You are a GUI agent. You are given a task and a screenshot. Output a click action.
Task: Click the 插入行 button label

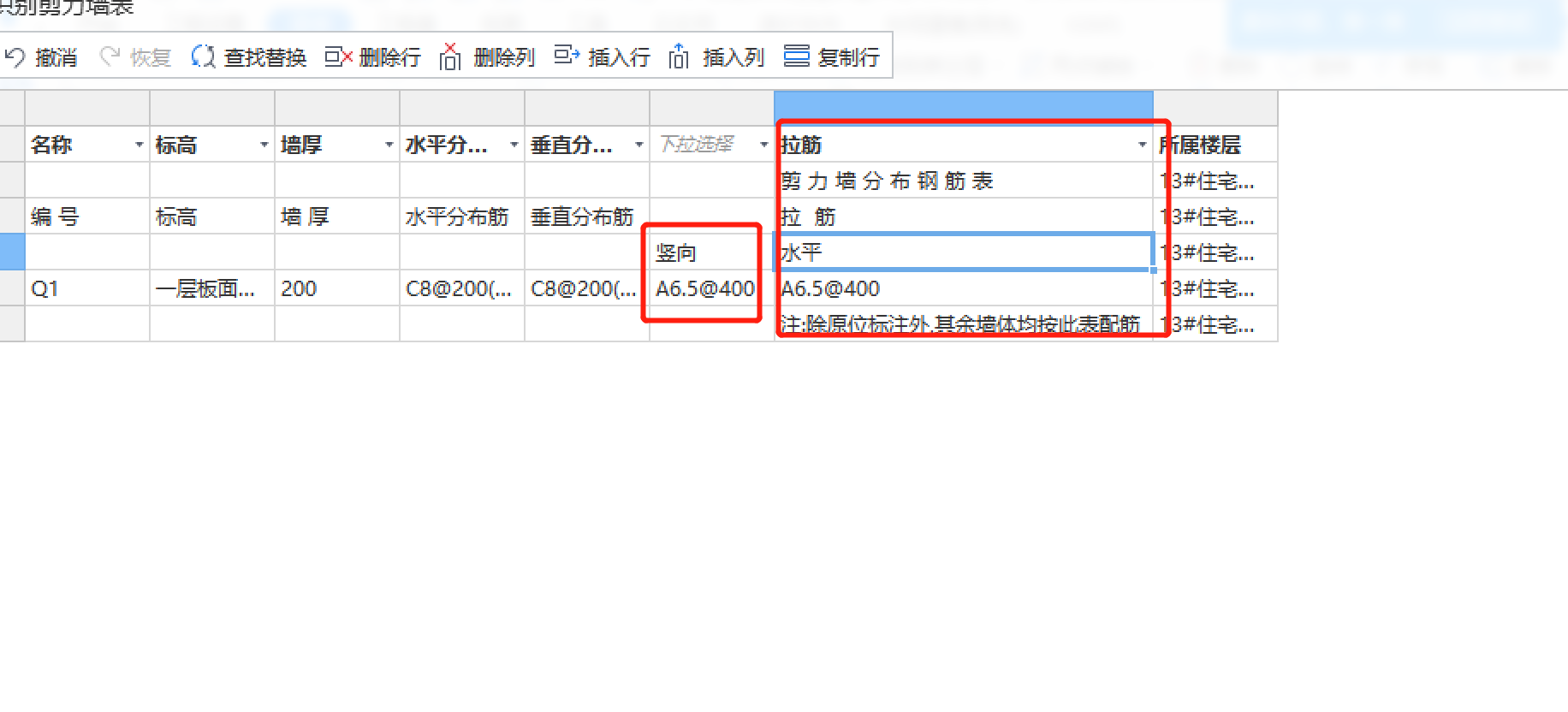(619, 57)
